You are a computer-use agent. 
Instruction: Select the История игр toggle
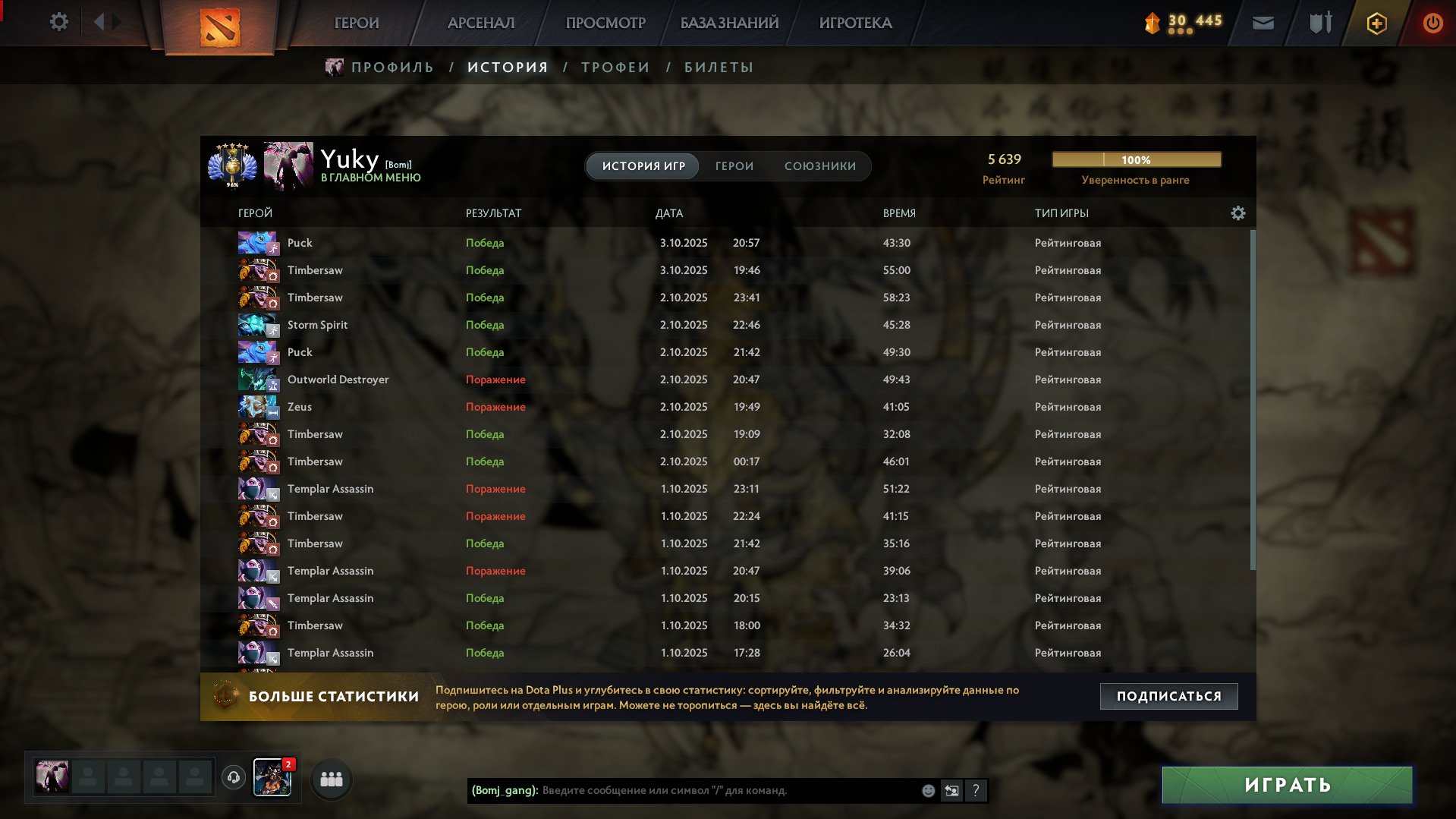[x=643, y=166]
